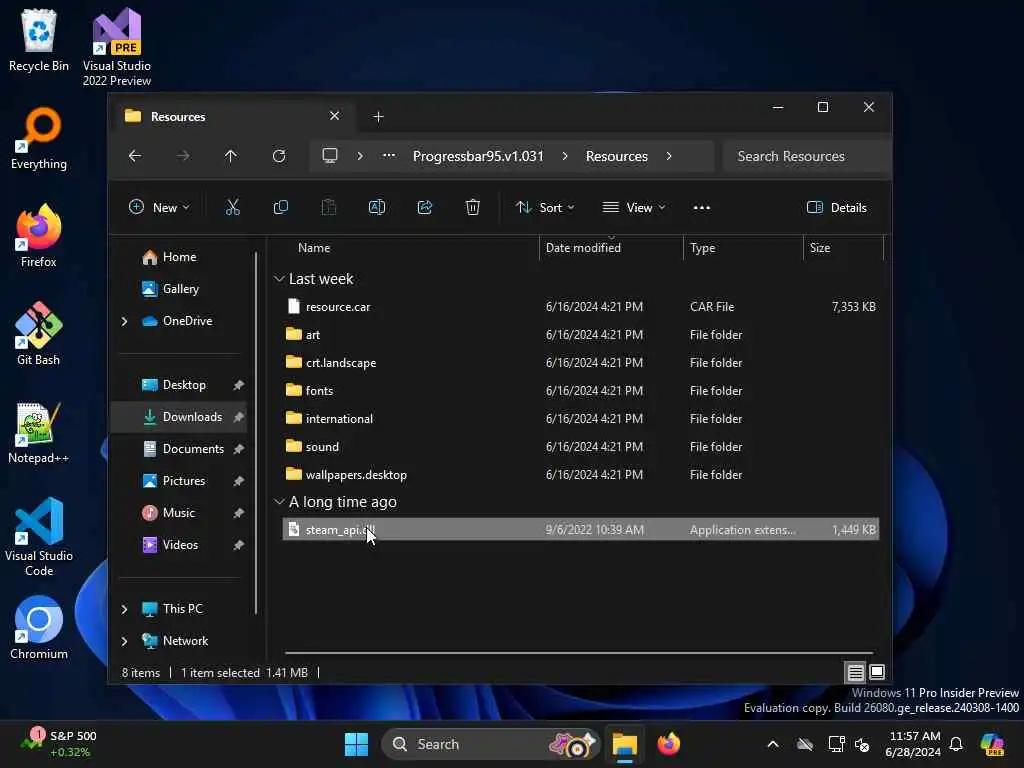Expand This PC in navigation pane
1024x768 pixels.
click(124, 609)
